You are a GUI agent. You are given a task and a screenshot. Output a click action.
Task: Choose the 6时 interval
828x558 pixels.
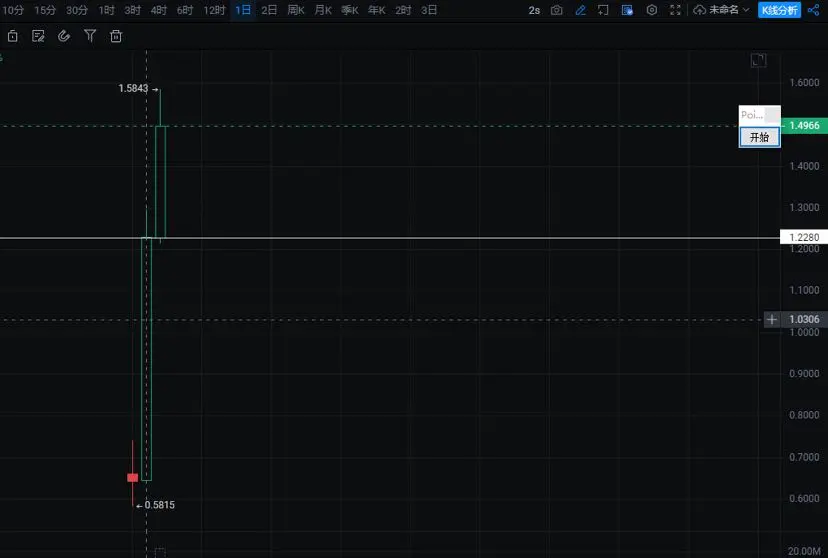(x=185, y=10)
